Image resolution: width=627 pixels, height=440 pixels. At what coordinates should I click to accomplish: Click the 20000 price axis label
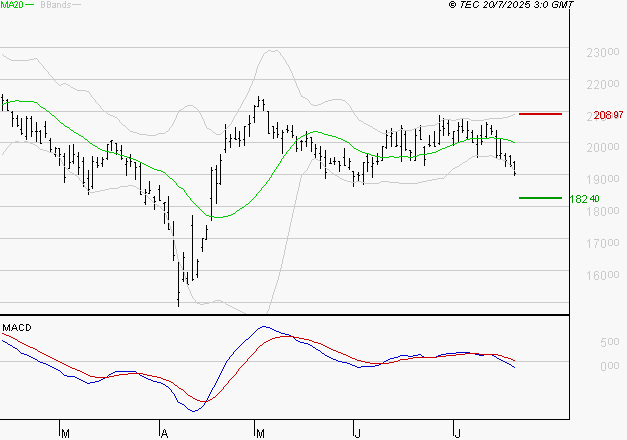click(x=603, y=148)
